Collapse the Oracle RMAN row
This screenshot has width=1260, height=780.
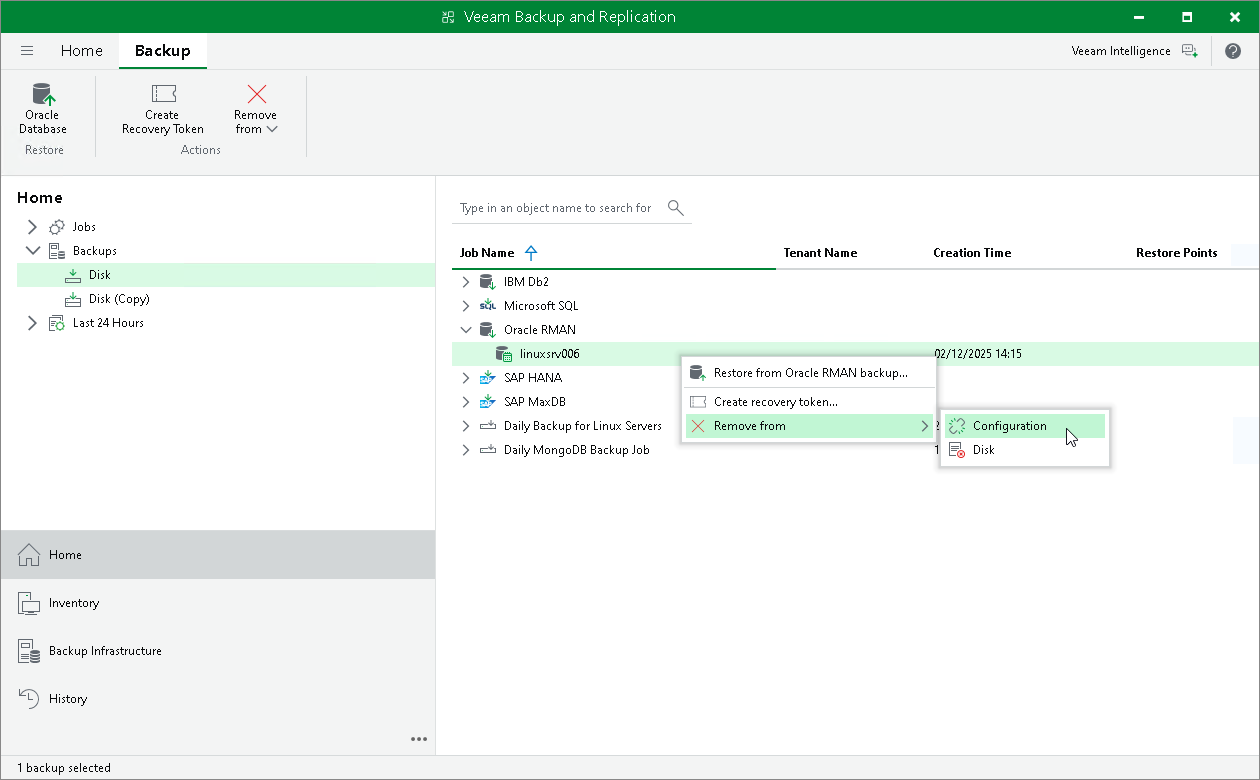(x=465, y=330)
